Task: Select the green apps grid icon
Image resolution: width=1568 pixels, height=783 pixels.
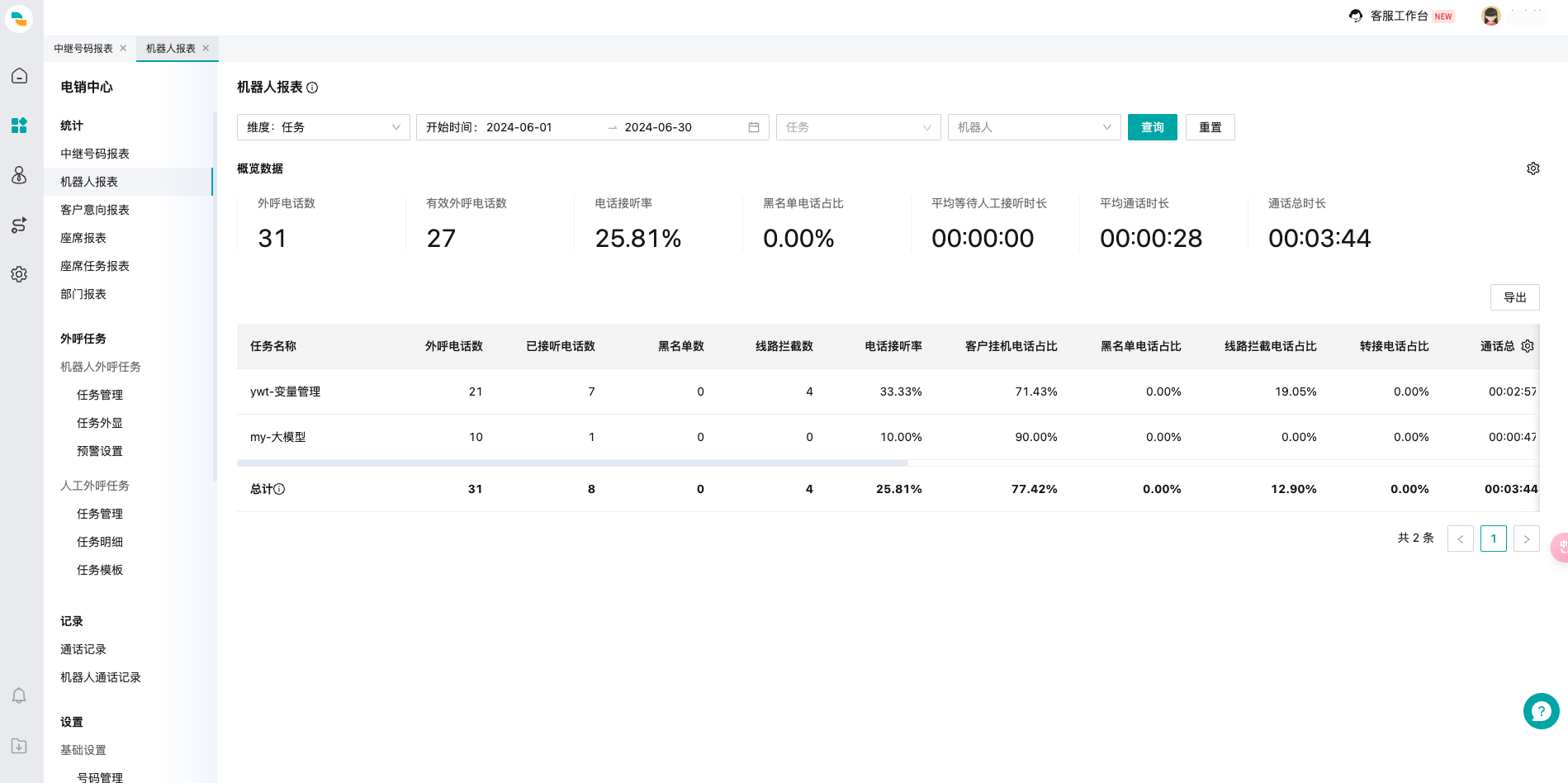Action: point(19,126)
